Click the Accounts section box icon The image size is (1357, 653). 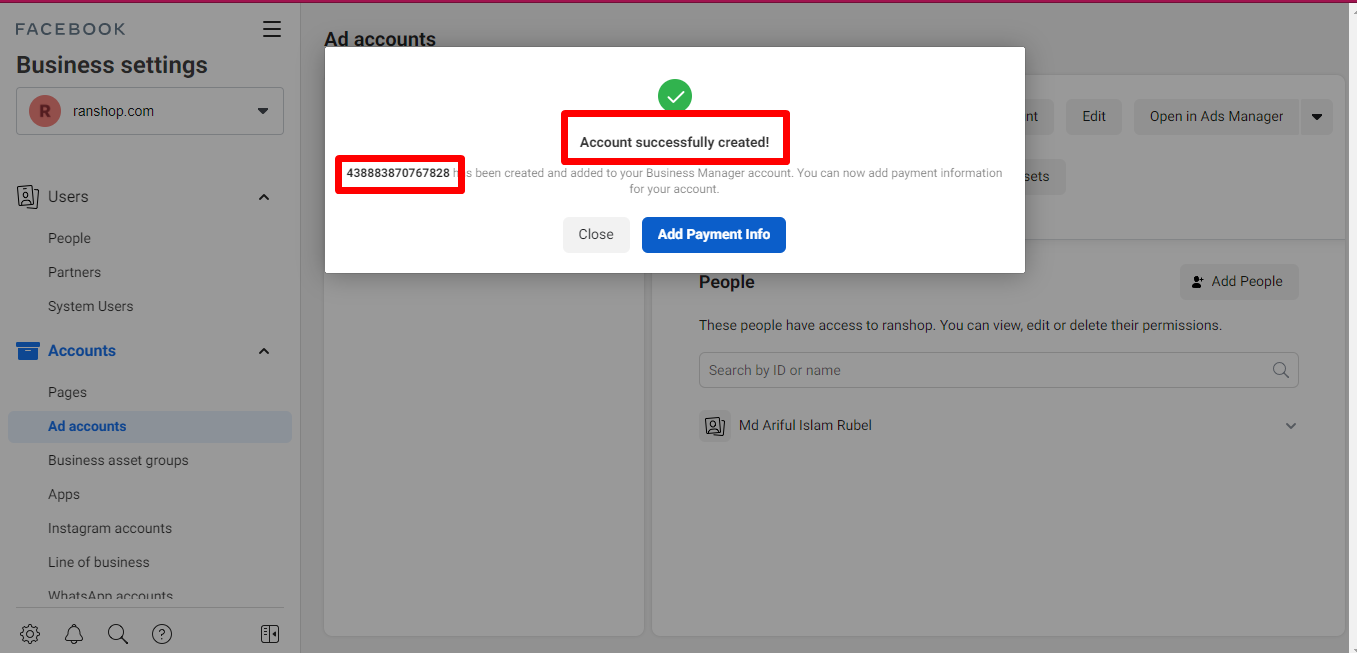tap(28, 351)
